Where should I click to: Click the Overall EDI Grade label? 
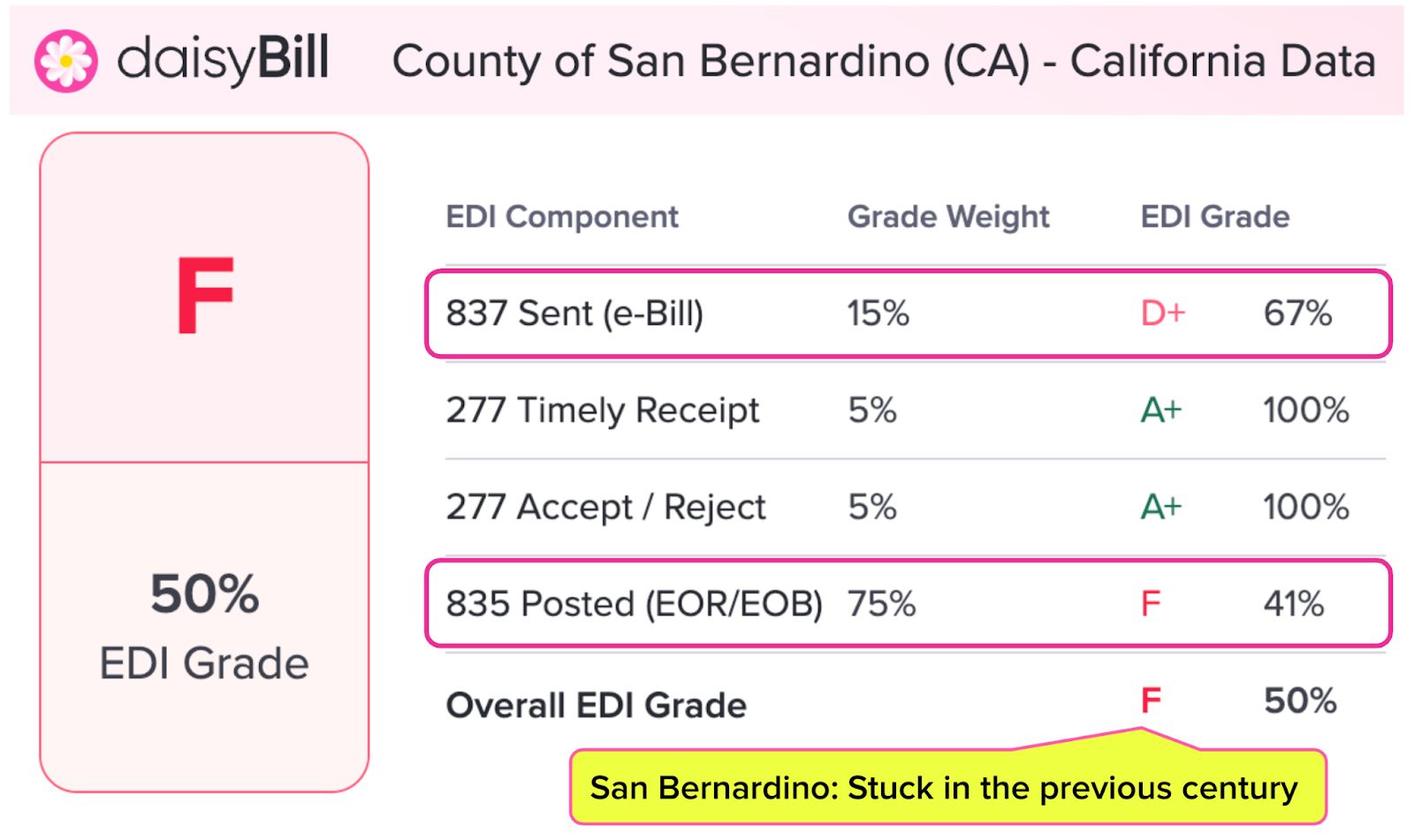point(596,706)
